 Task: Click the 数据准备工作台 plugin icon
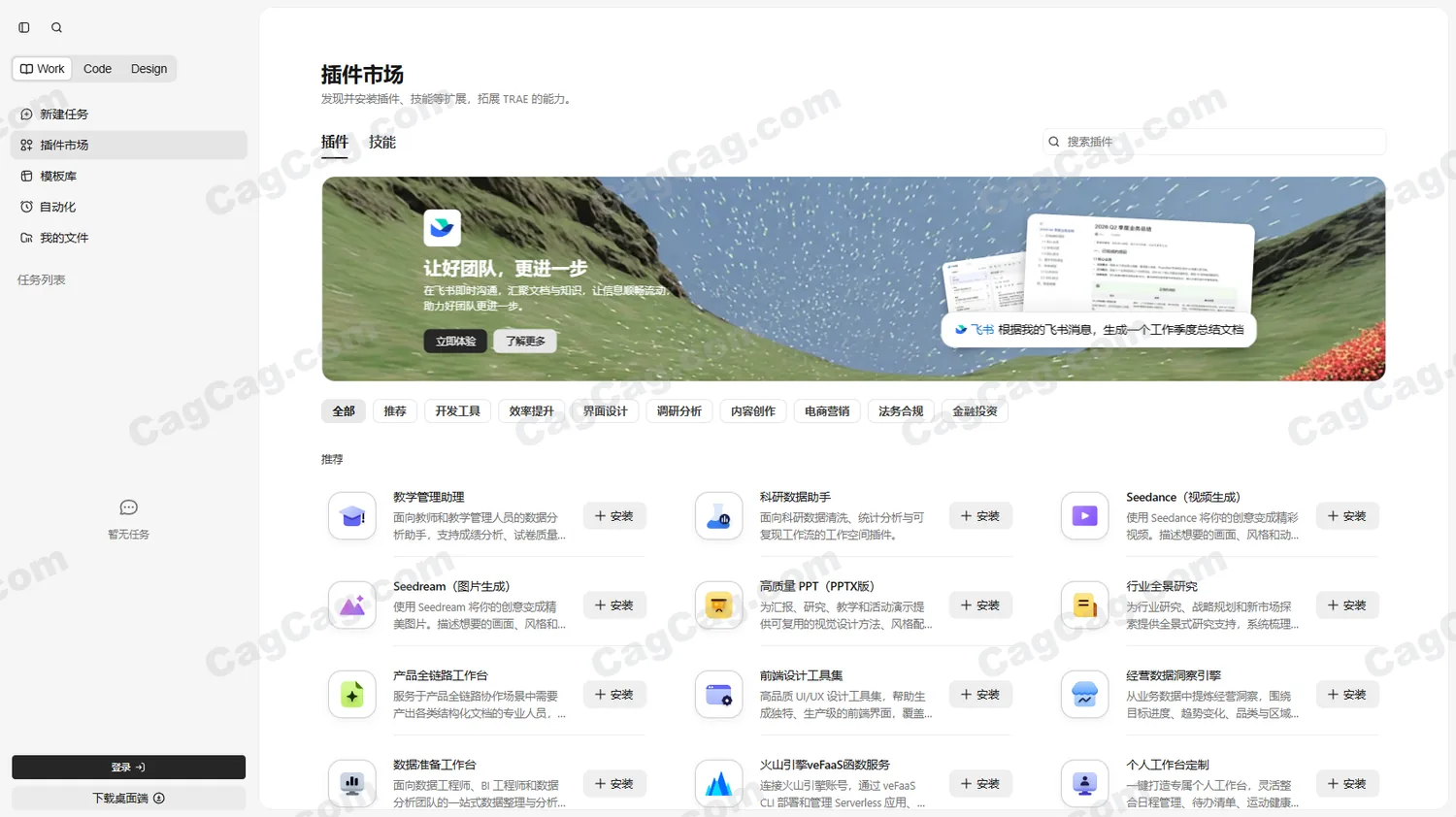352,783
